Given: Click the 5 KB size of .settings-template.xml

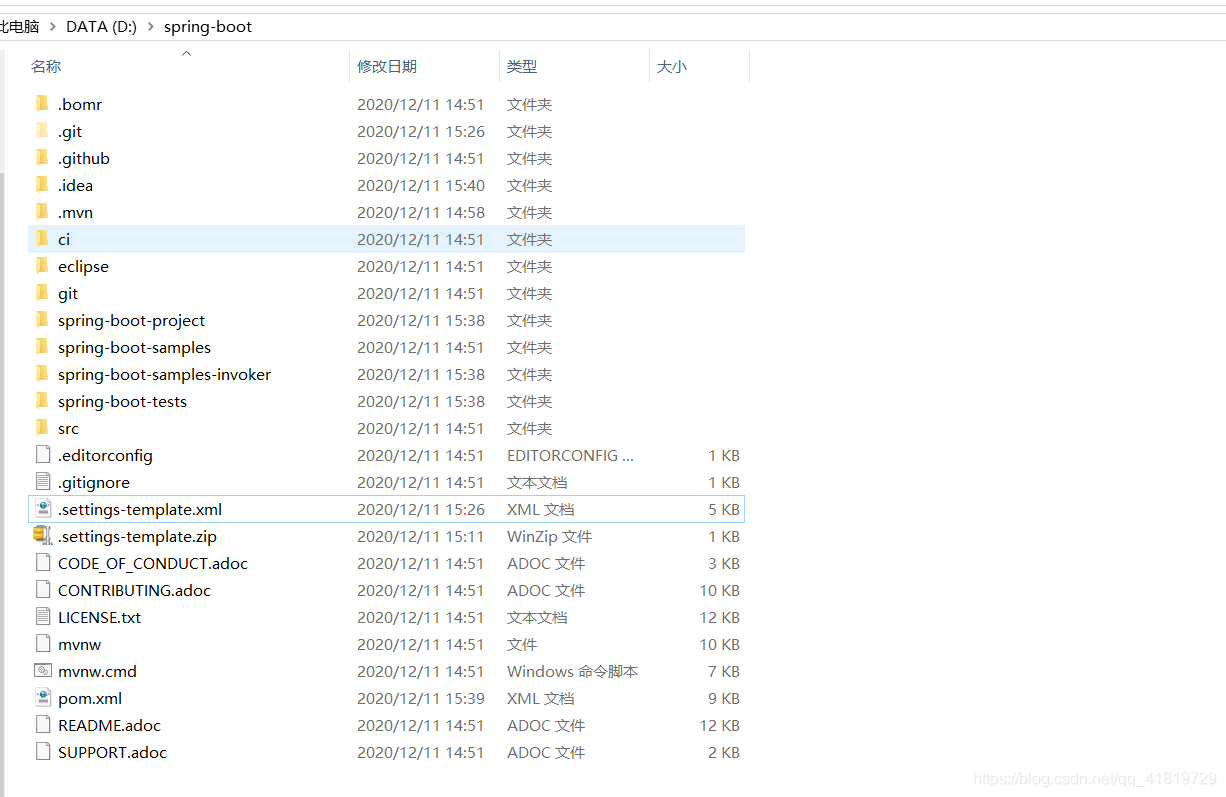Looking at the screenshot, I should [x=724, y=509].
